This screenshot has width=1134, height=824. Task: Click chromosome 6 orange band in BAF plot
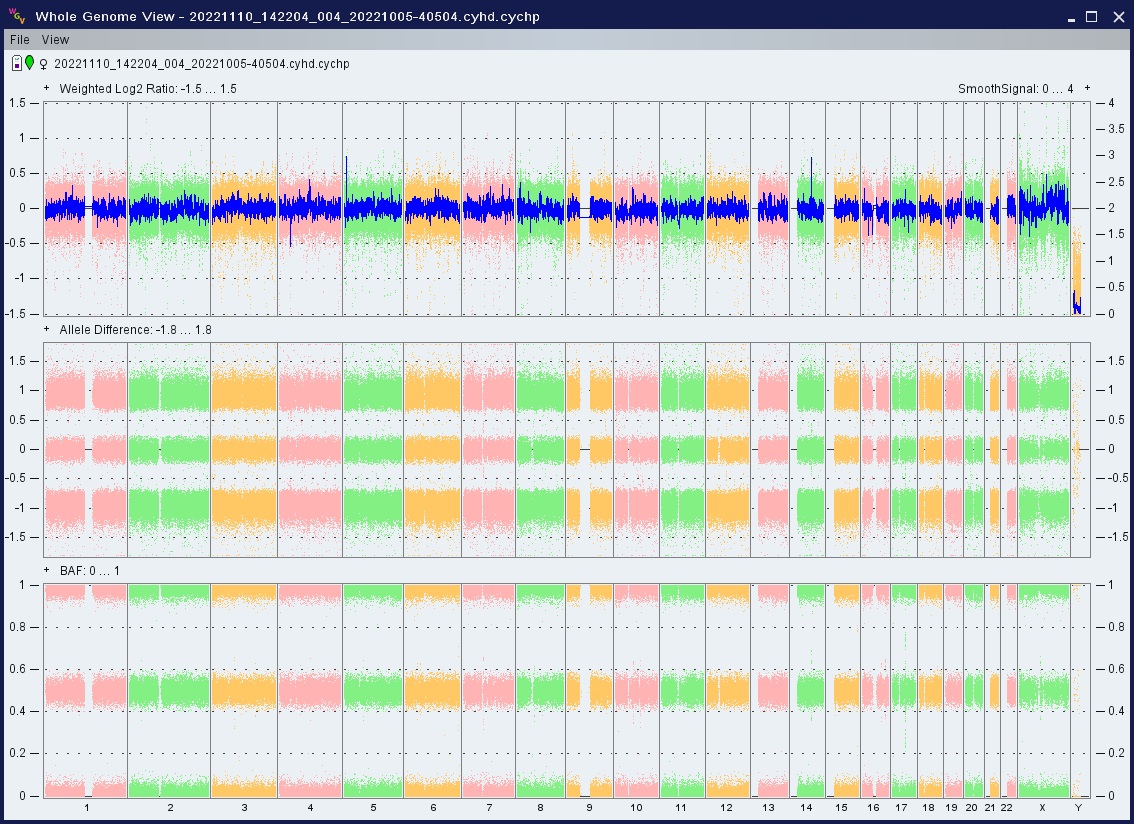[433, 690]
